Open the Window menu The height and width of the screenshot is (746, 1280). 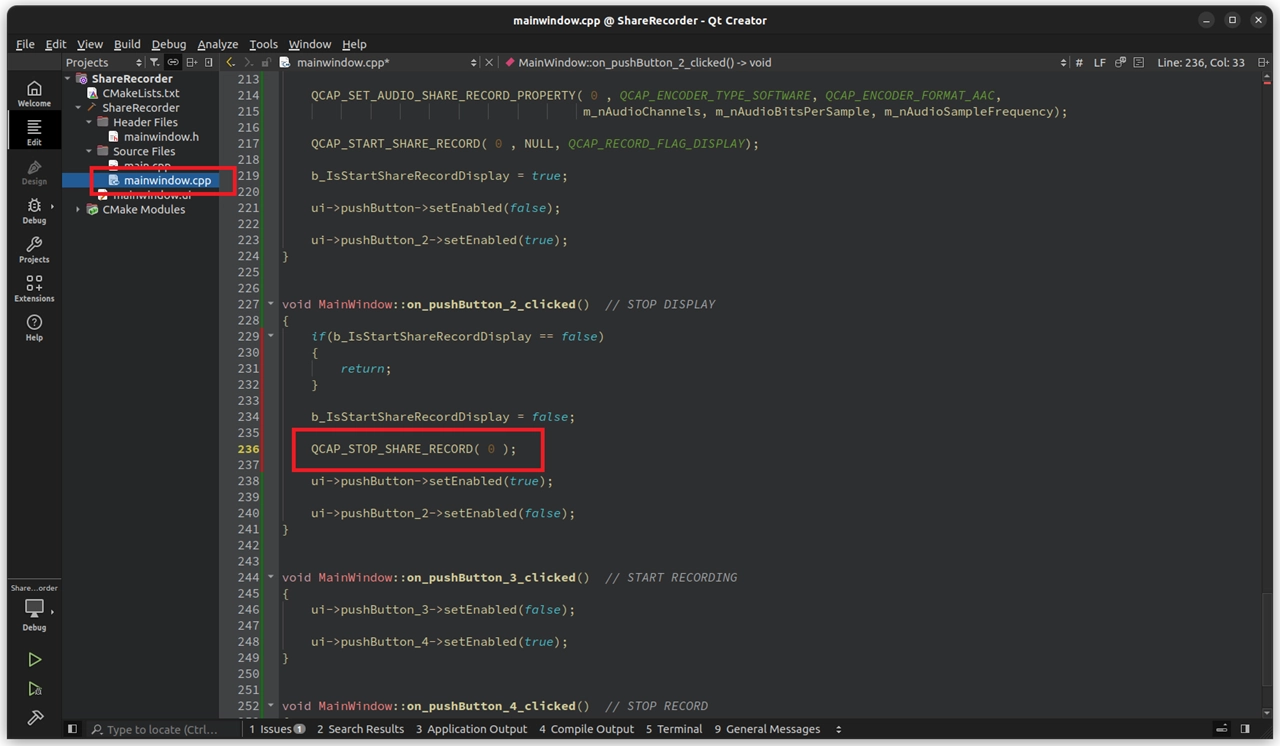click(x=310, y=44)
